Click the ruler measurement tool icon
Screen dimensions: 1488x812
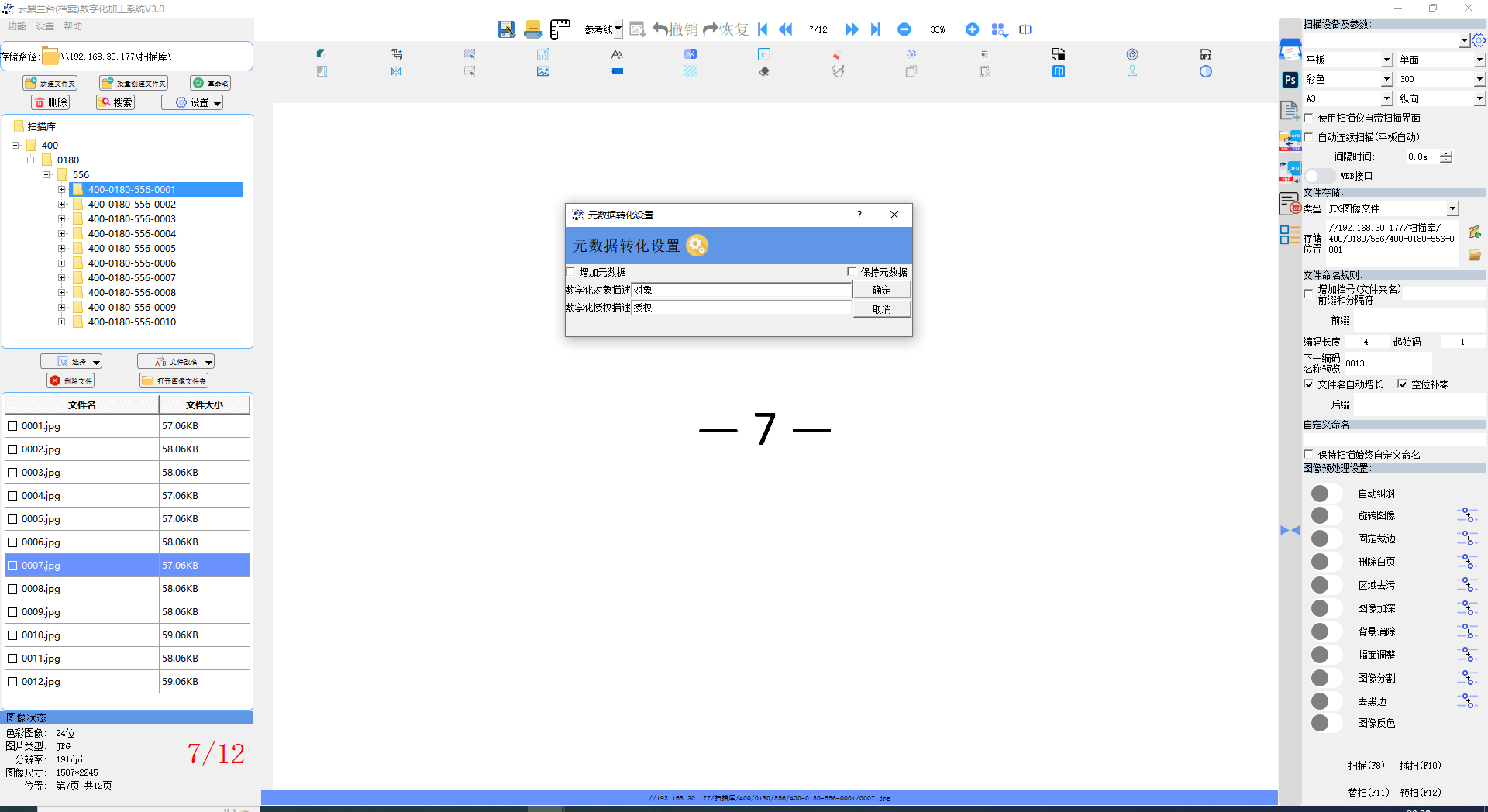(560, 29)
